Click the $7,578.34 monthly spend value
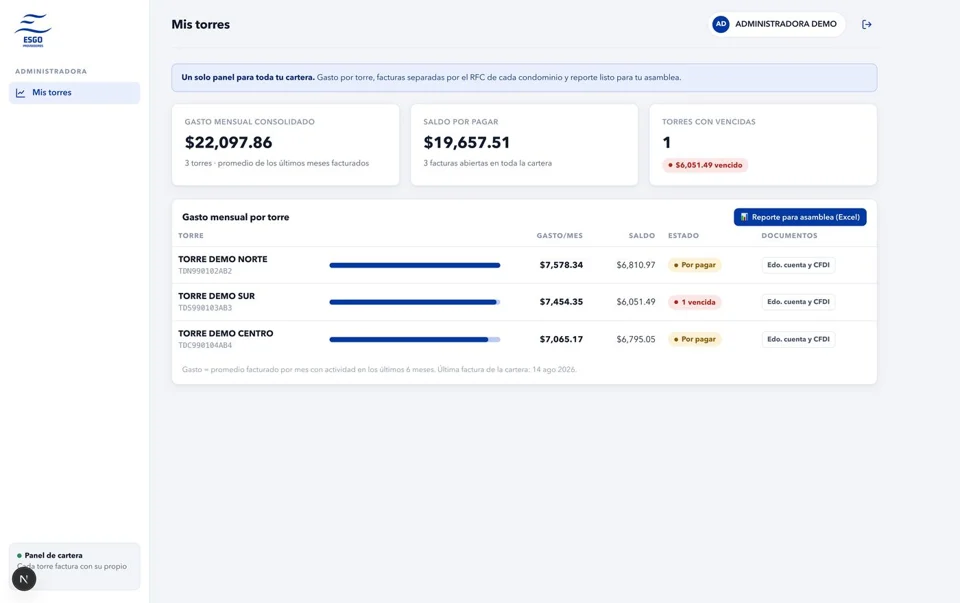960x603 pixels. click(561, 265)
